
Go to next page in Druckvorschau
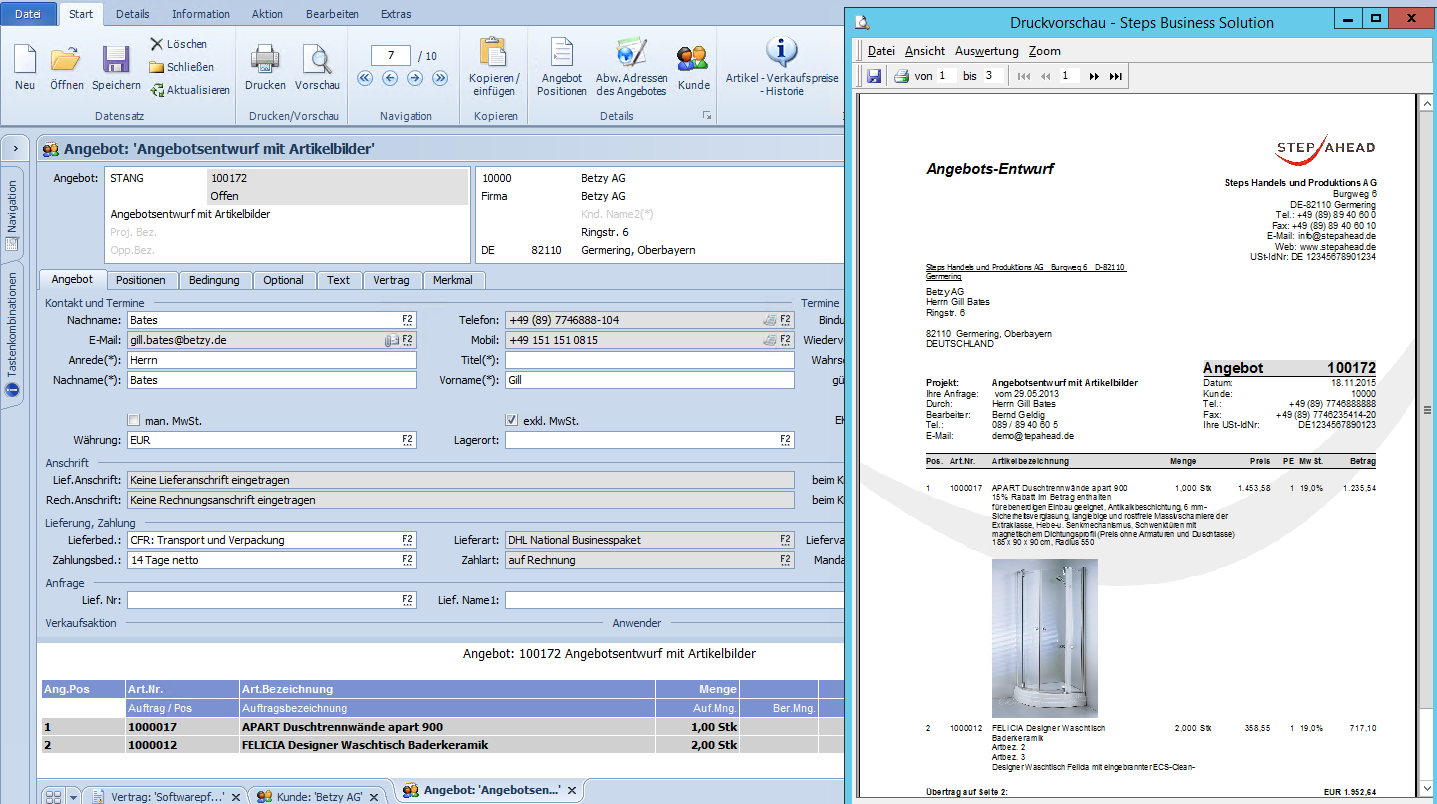click(x=1095, y=76)
